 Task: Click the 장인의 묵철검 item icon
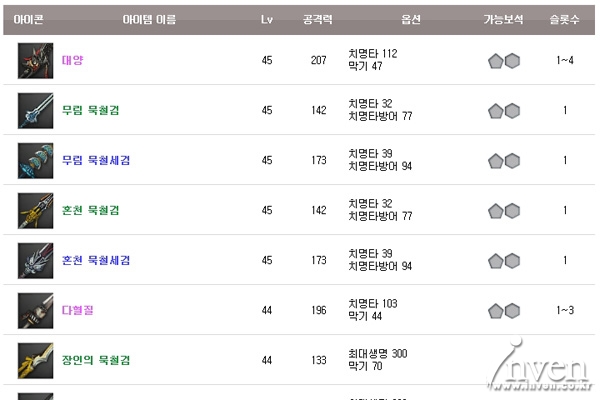click(35, 360)
